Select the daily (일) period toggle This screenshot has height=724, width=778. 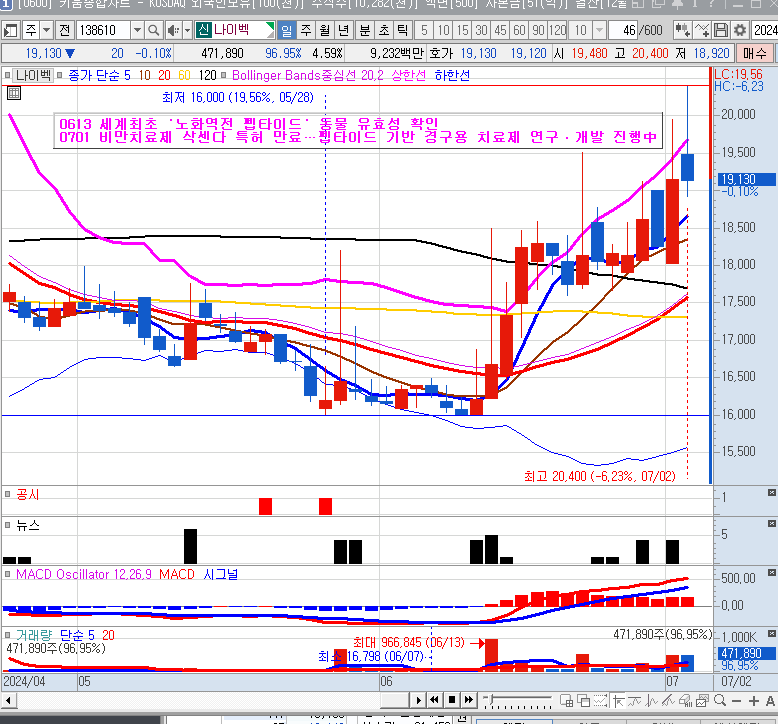(288, 31)
